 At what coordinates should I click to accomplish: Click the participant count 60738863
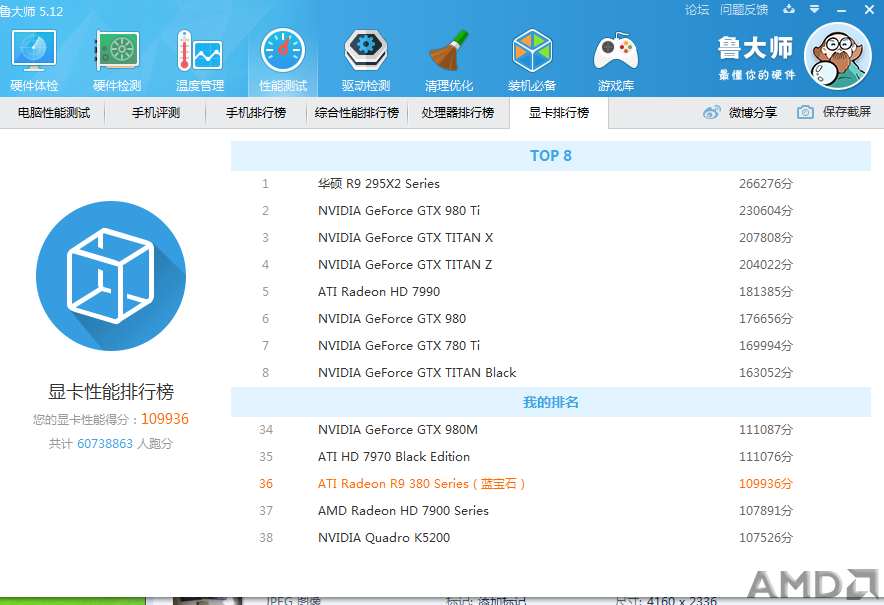click(x=105, y=444)
